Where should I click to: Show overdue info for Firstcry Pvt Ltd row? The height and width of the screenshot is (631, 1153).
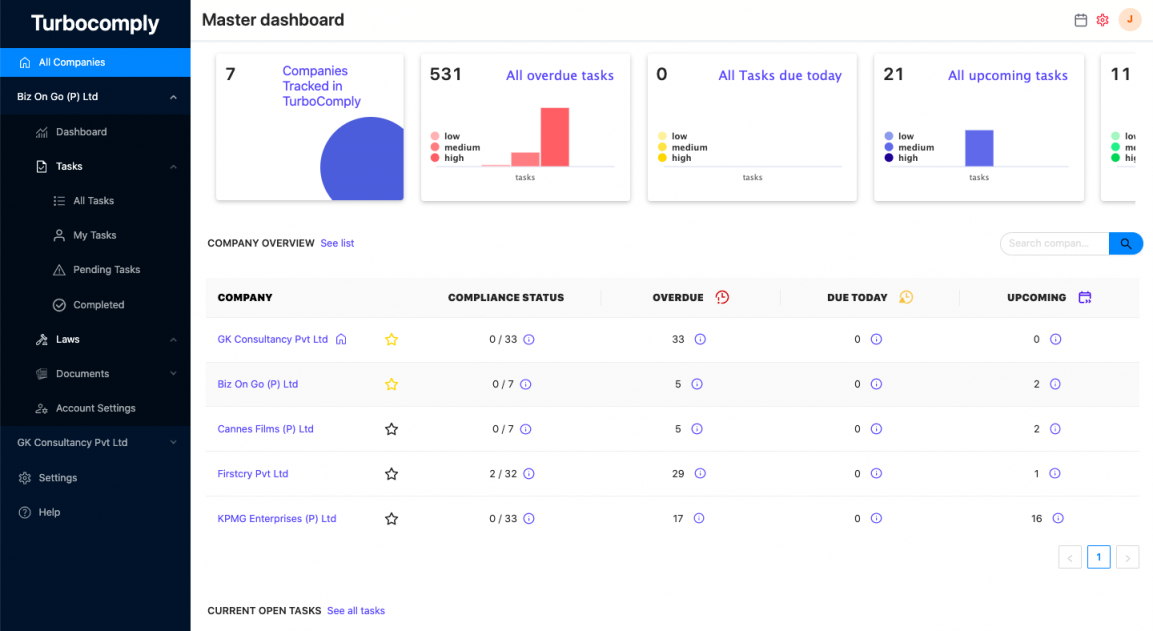pos(700,474)
